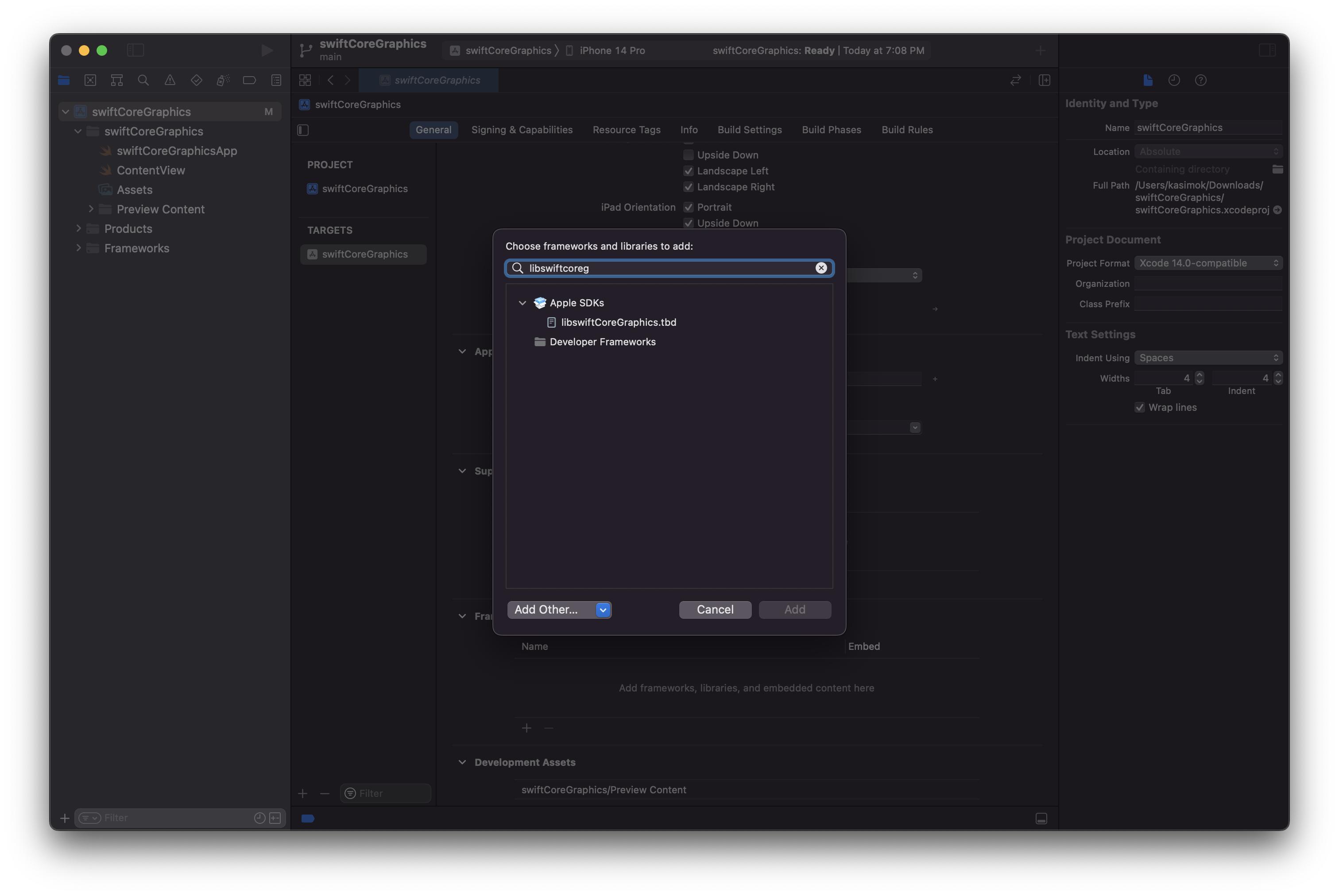Screen dimensions: 1339x896
Task: Show the History inspector clock icon
Action: click(x=1174, y=81)
